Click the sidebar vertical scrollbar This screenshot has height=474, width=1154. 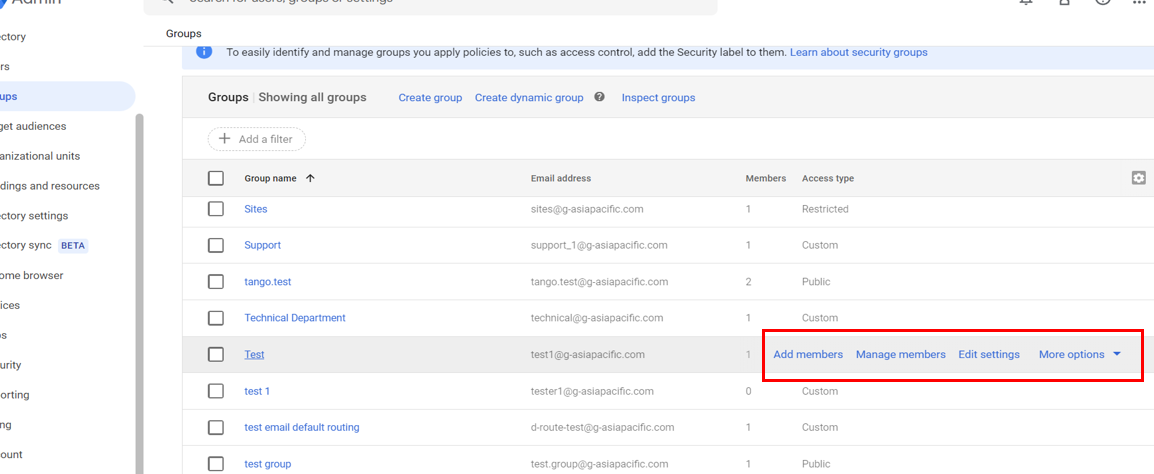coord(139,294)
